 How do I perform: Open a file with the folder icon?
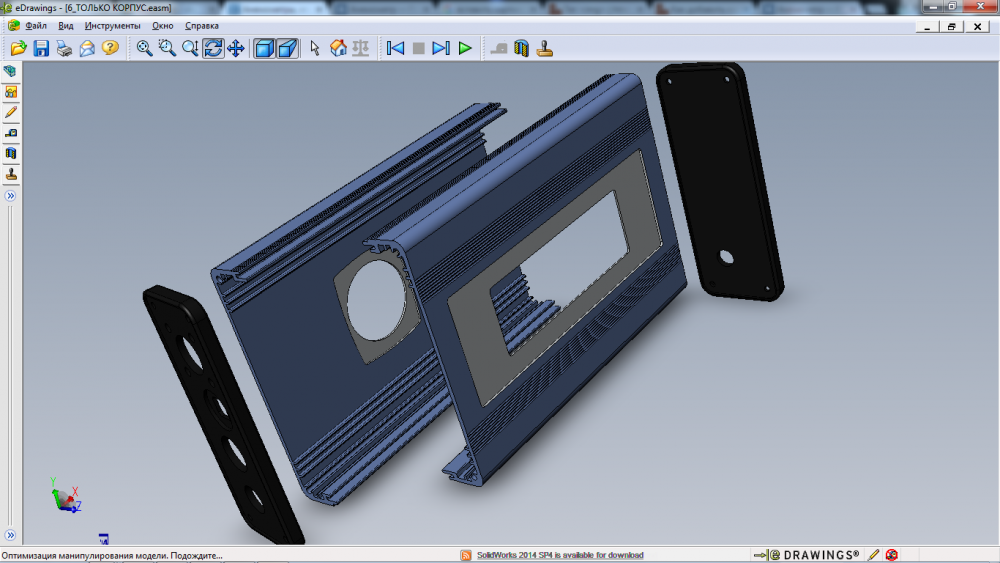pos(18,48)
